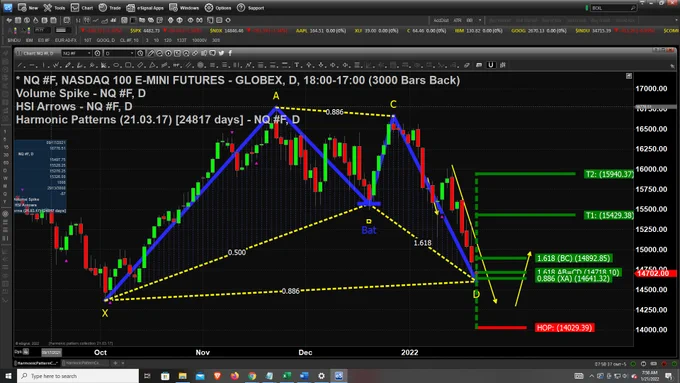Select the vertical line drawing tool
The height and width of the screenshot is (383, 680).
pyautogui.click(x=44, y=65)
